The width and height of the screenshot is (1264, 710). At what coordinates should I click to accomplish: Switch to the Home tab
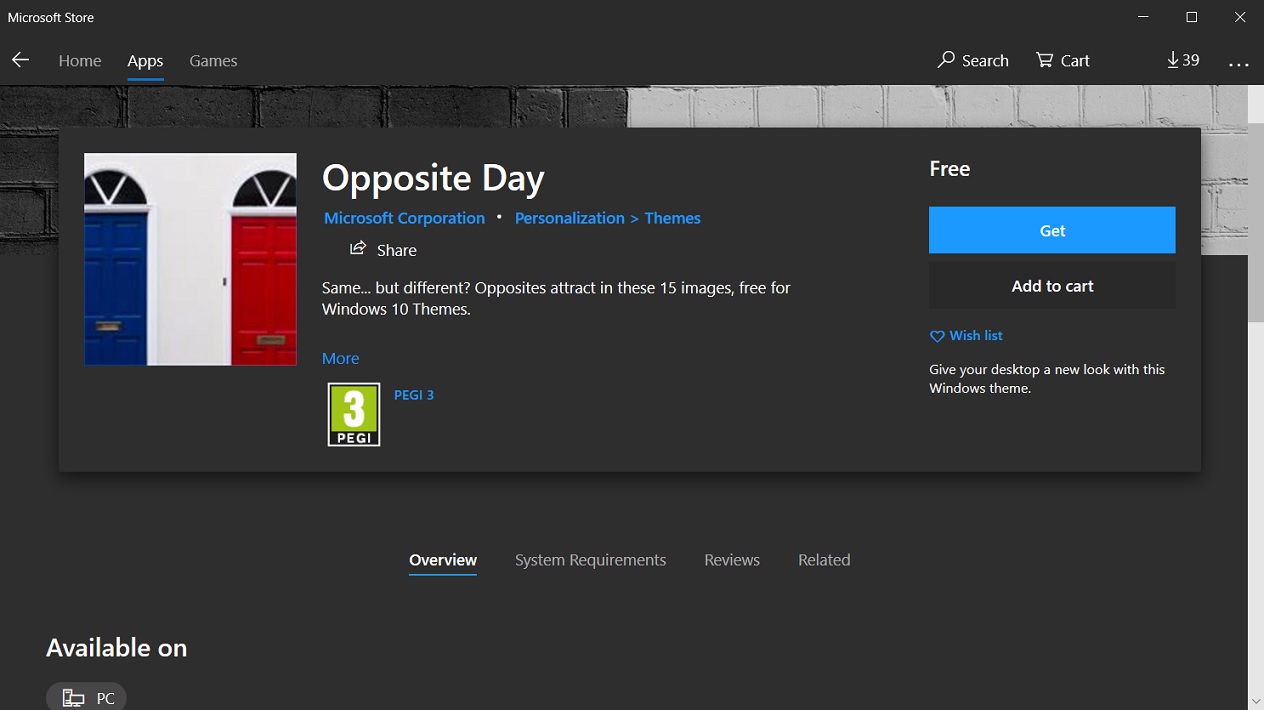pyautogui.click(x=80, y=61)
